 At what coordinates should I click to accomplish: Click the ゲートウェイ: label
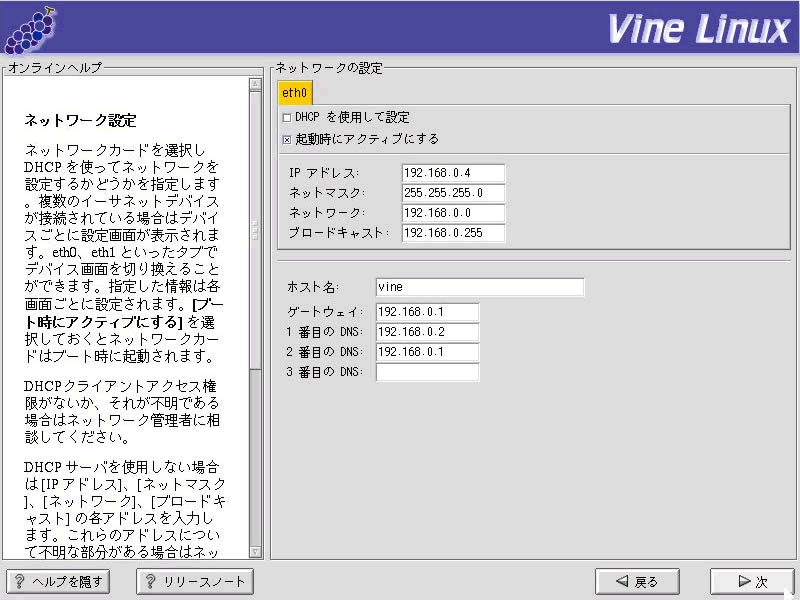pos(326,312)
